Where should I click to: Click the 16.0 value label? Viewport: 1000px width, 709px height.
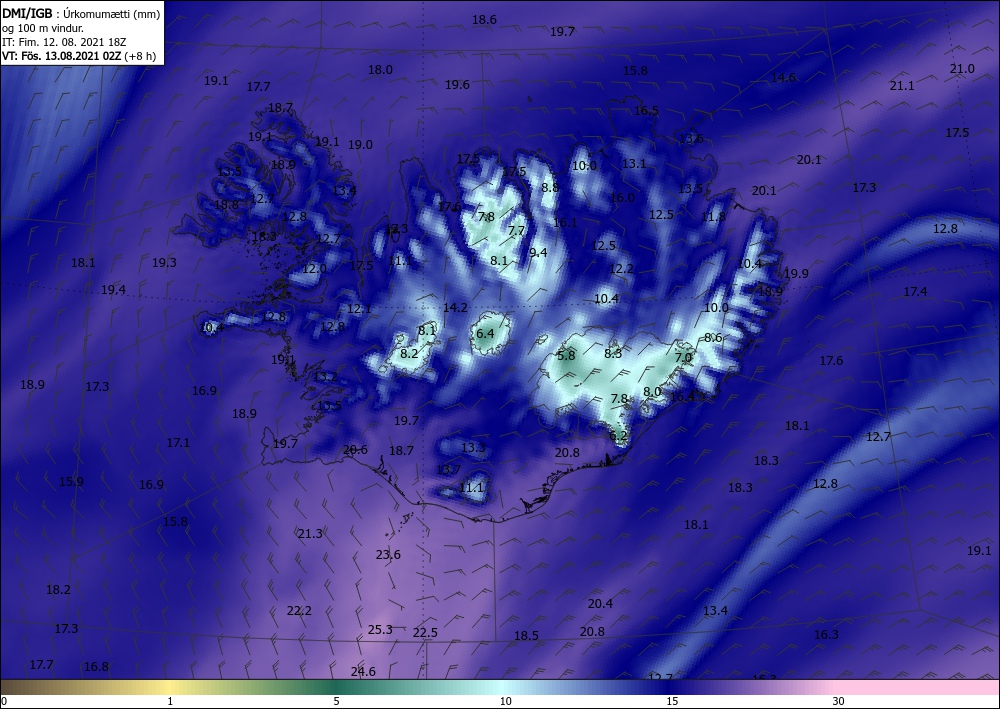pyautogui.click(x=622, y=198)
